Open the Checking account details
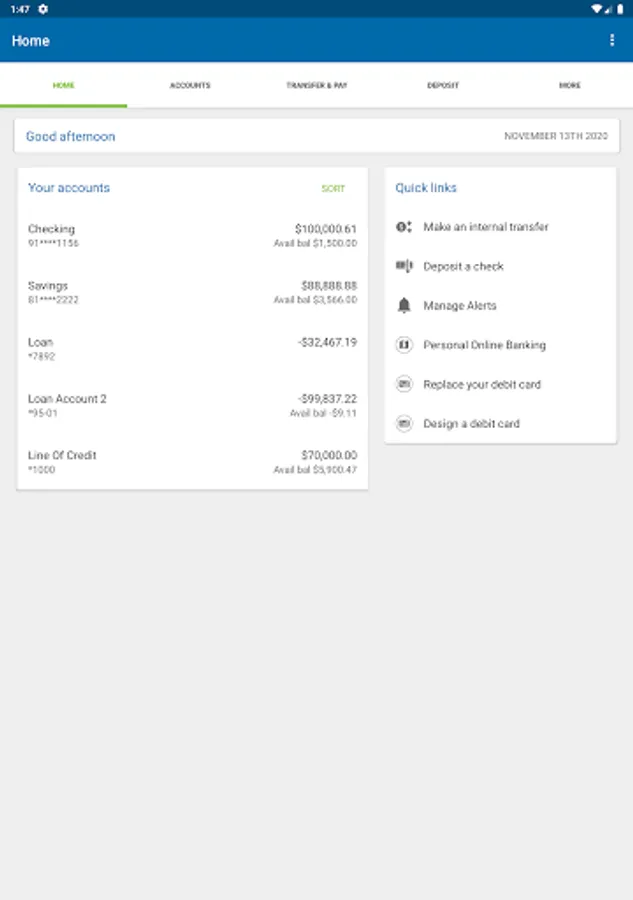 (x=192, y=236)
